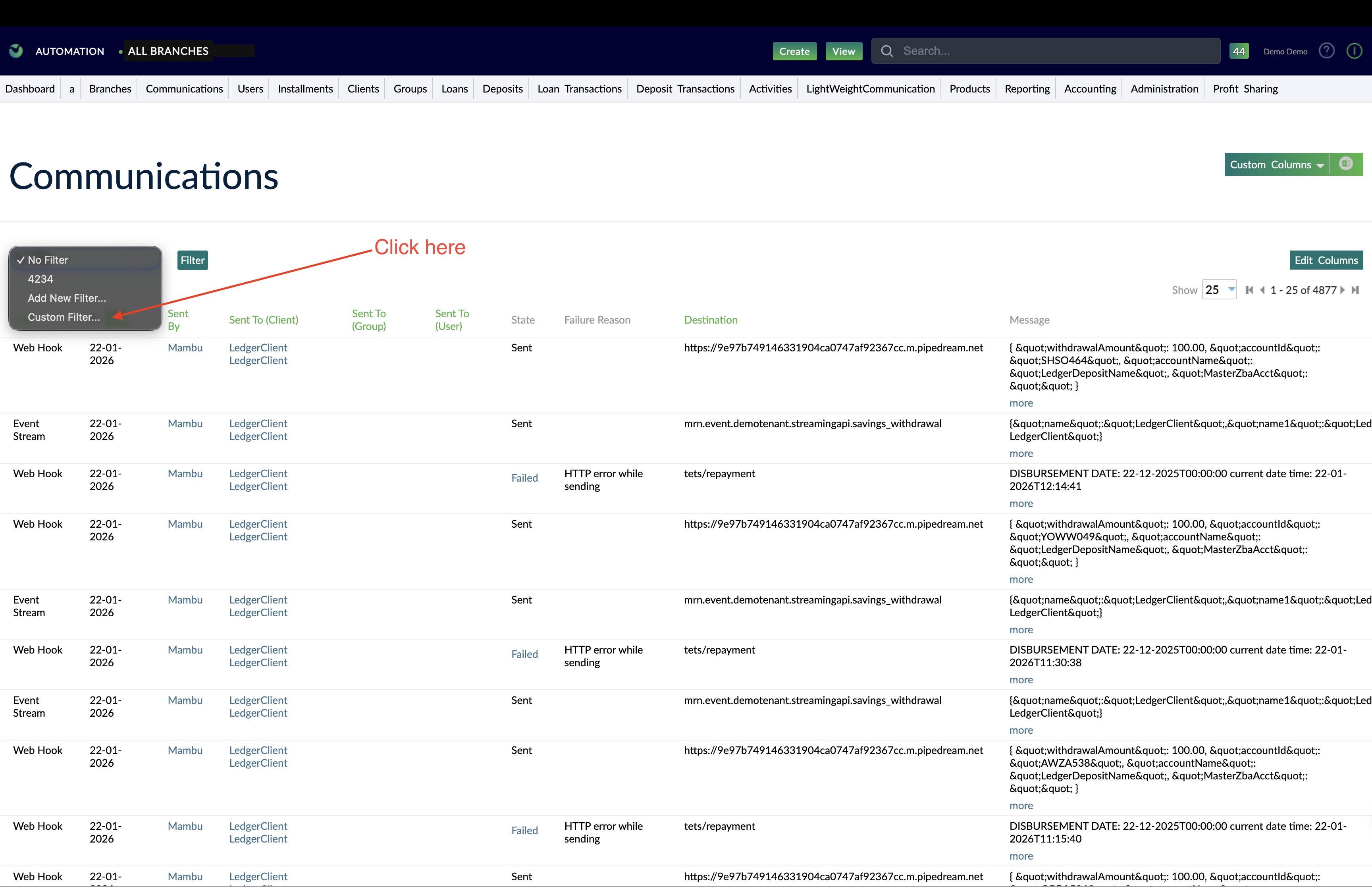Open the Accounting menu item
Image resolution: width=1372 pixels, height=887 pixels.
click(1090, 89)
